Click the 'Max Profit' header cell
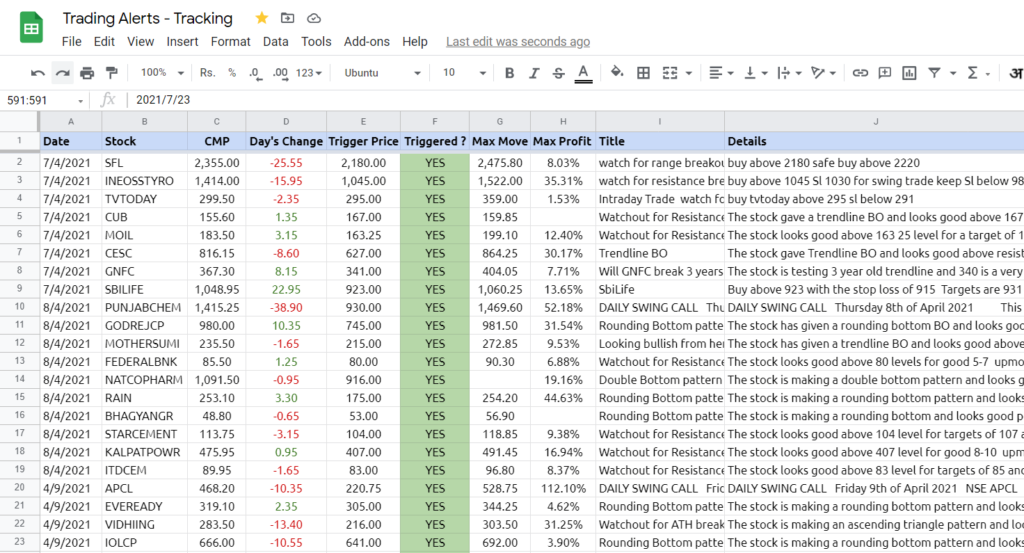 pos(562,141)
